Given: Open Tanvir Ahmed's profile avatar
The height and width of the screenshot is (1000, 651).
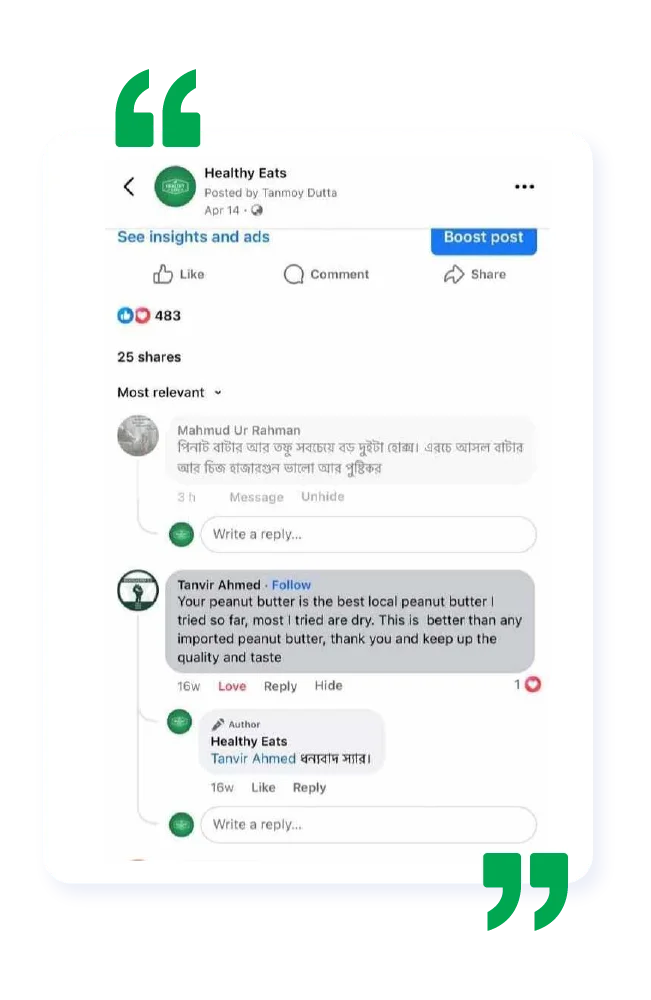Looking at the screenshot, I should coord(138,590).
